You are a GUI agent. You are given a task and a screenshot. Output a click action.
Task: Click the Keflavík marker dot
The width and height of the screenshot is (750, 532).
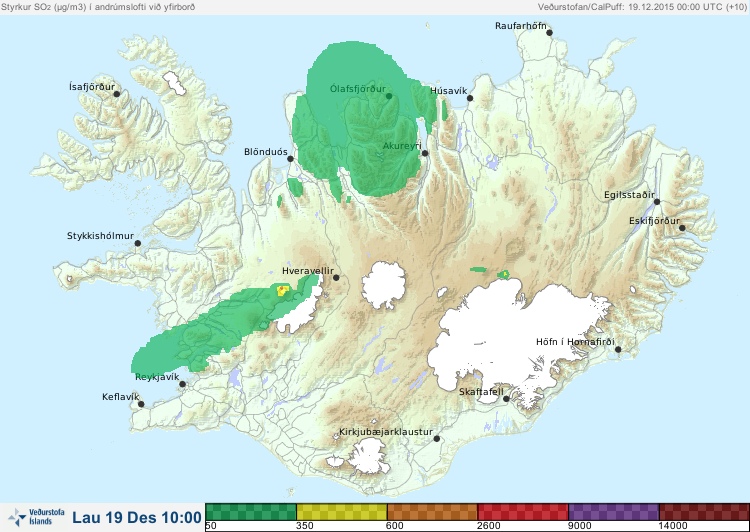[141, 404]
